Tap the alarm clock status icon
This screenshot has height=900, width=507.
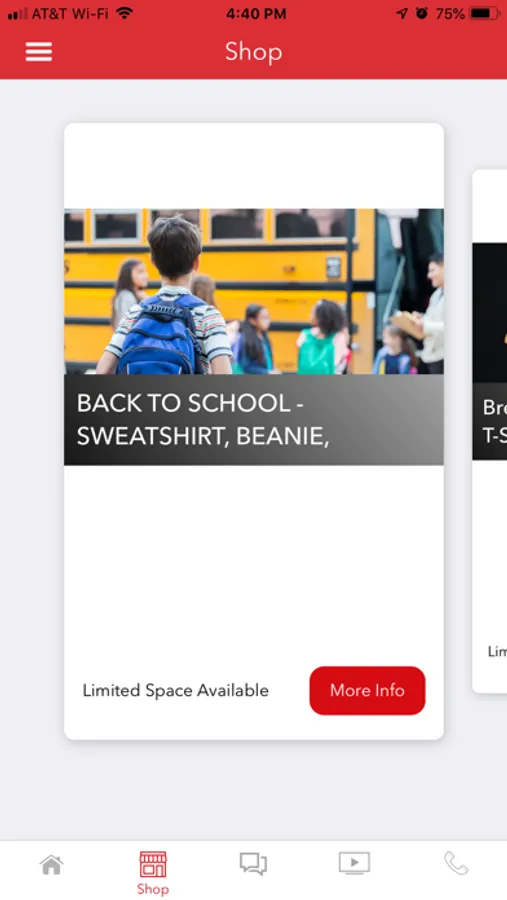(422, 13)
